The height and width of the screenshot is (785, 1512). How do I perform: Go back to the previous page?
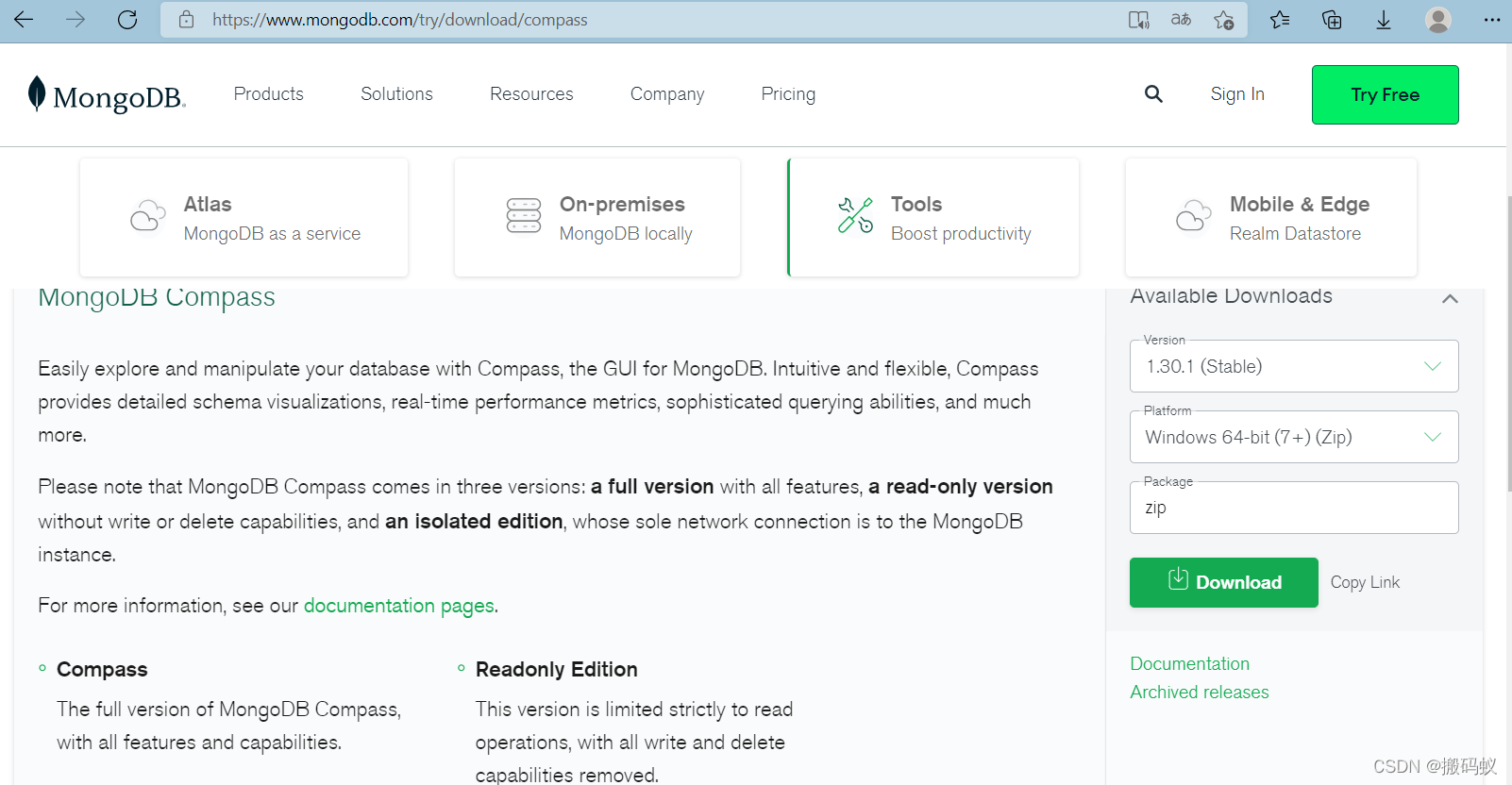[x=24, y=20]
